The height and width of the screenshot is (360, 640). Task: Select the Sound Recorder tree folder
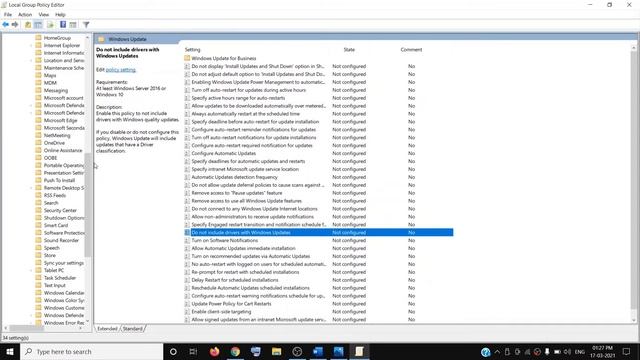61,240
